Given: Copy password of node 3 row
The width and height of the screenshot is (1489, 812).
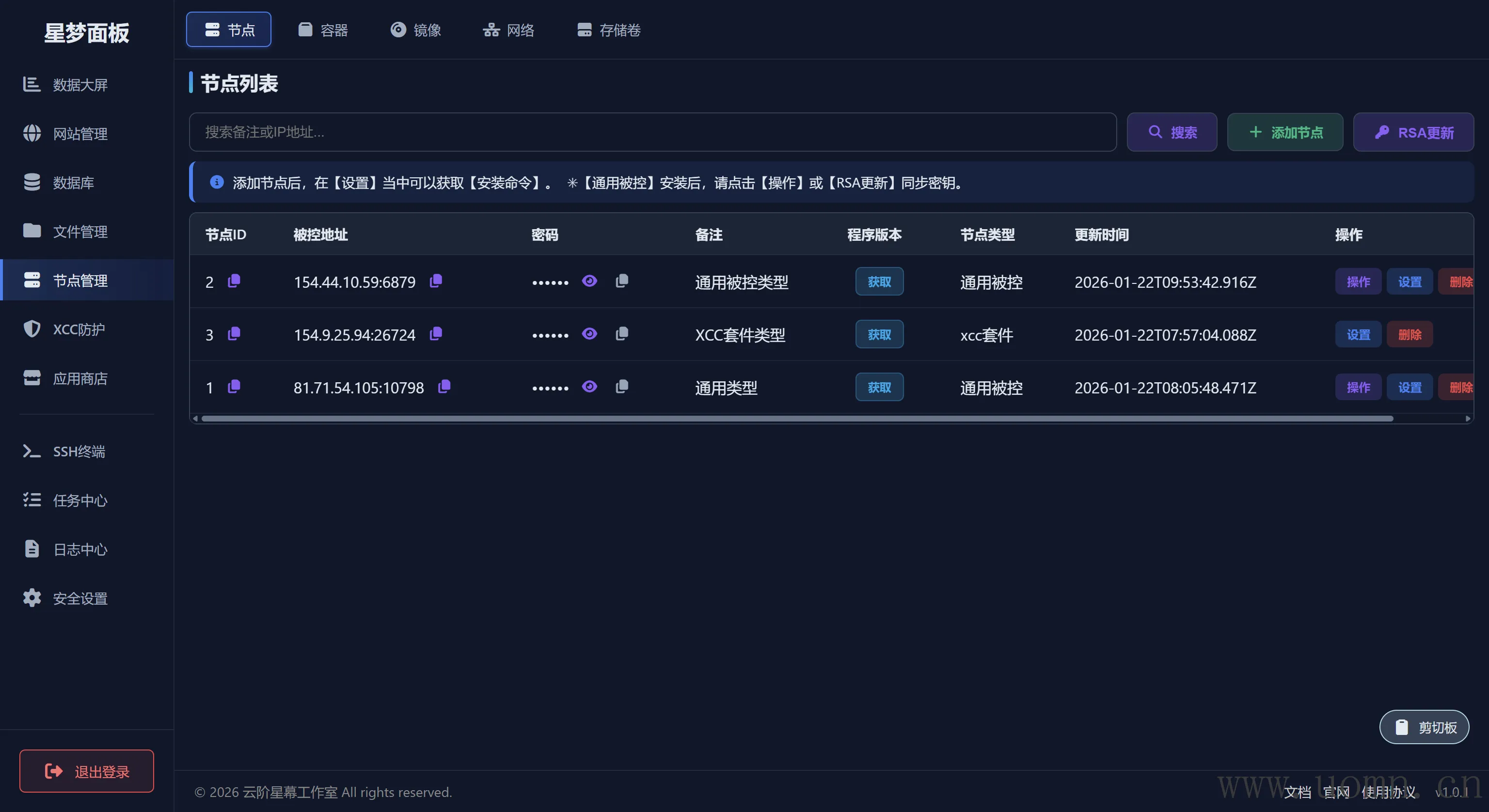Looking at the screenshot, I should [x=622, y=334].
